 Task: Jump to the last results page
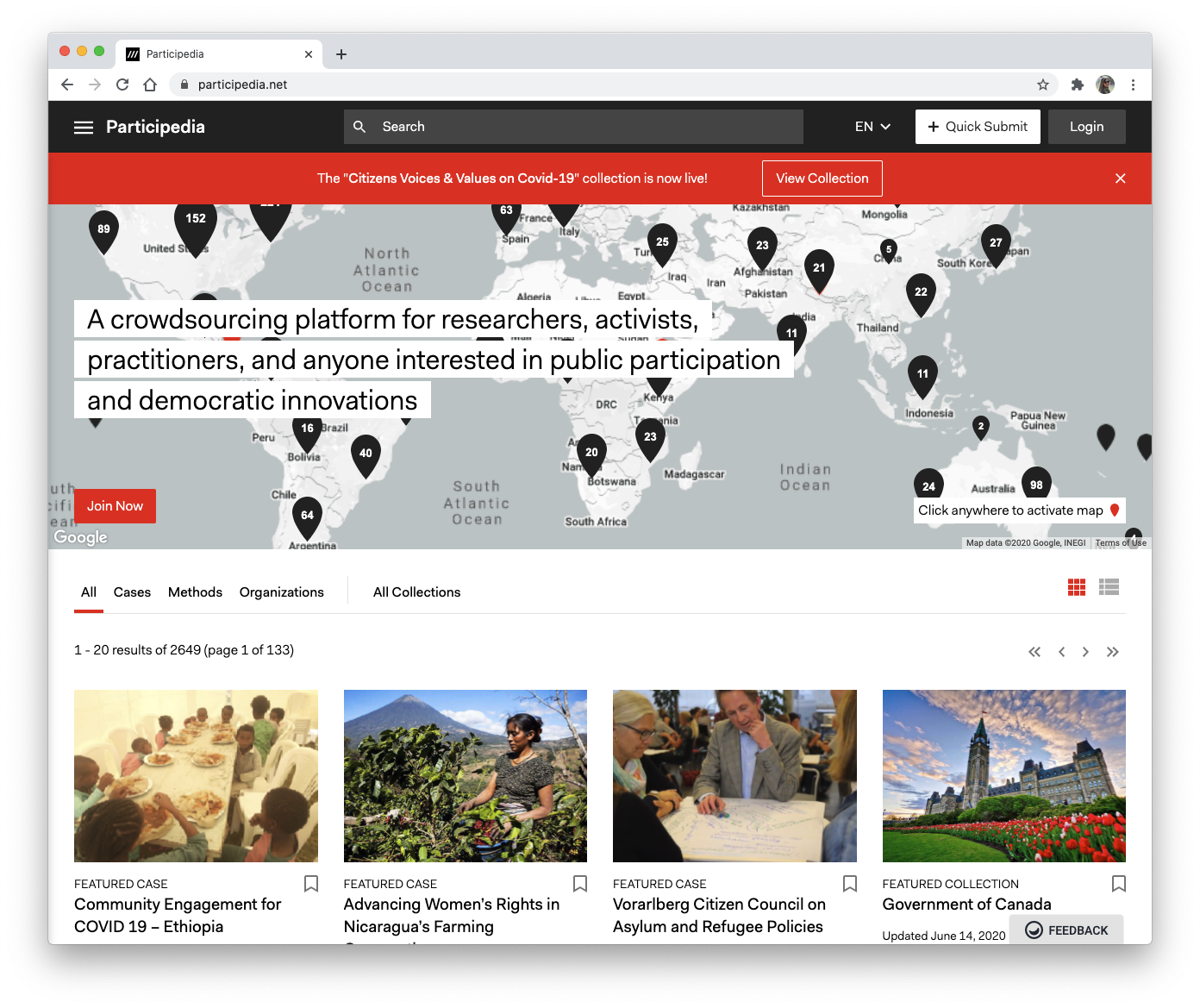[1113, 652]
